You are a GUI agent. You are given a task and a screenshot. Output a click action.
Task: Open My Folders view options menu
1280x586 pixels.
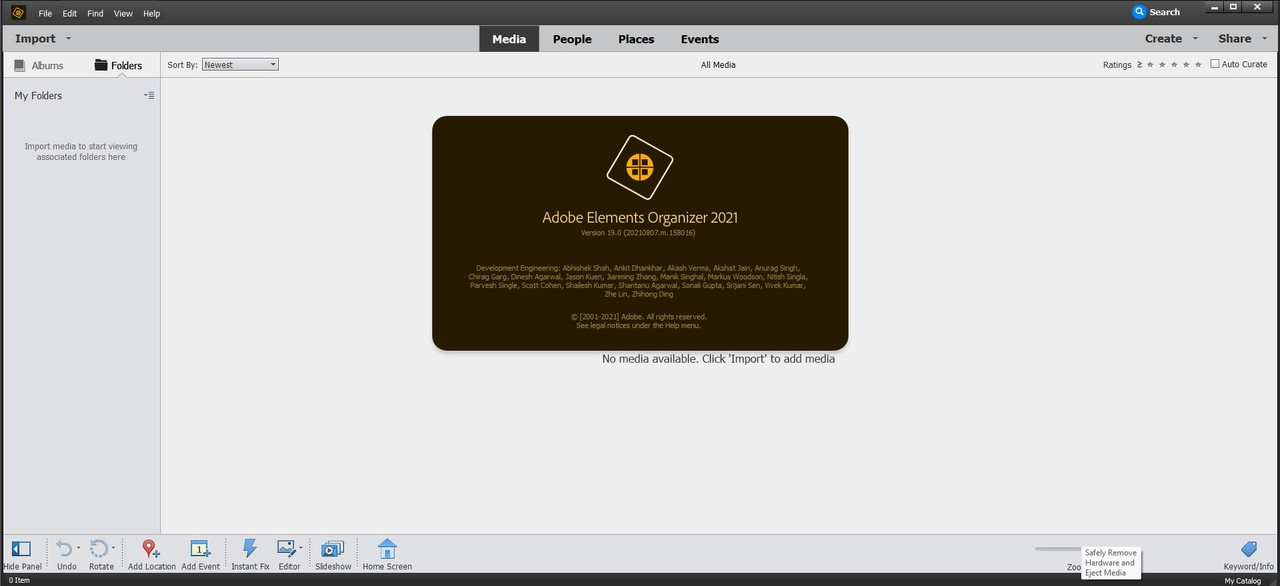[x=149, y=95]
